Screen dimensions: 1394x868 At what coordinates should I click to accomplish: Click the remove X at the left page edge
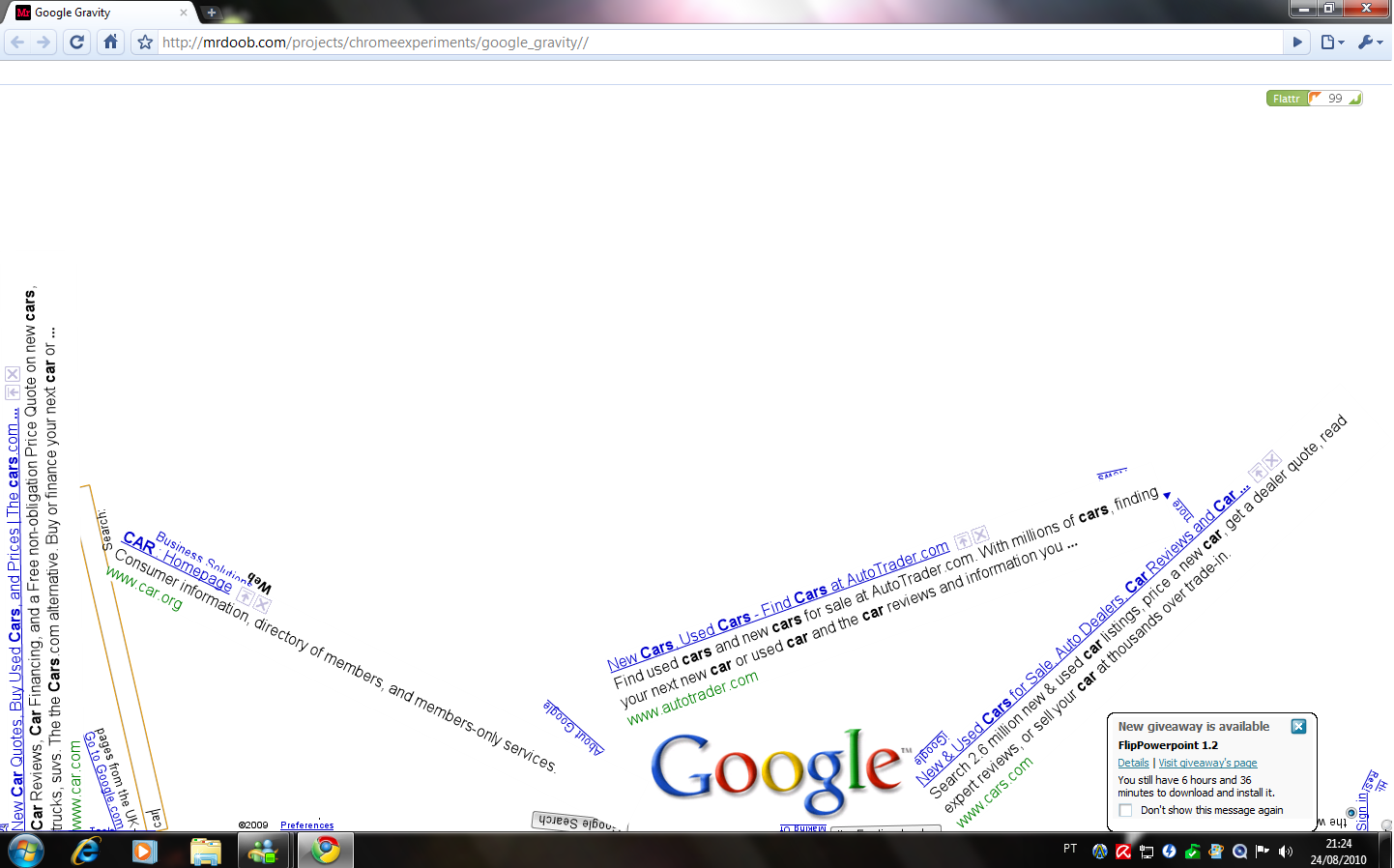13,374
